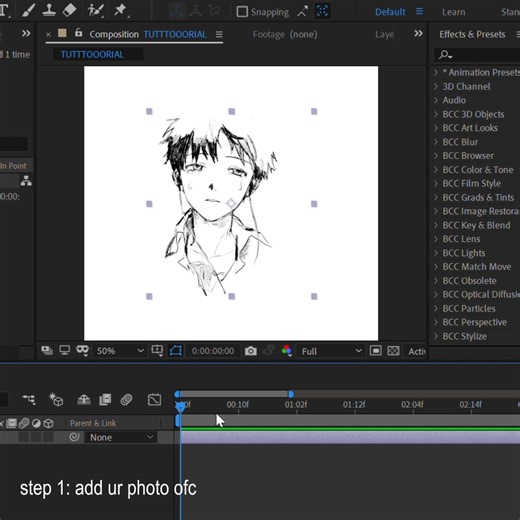Open the composition flowchart icon in timeline
This screenshot has height=520, width=520.
29,399
